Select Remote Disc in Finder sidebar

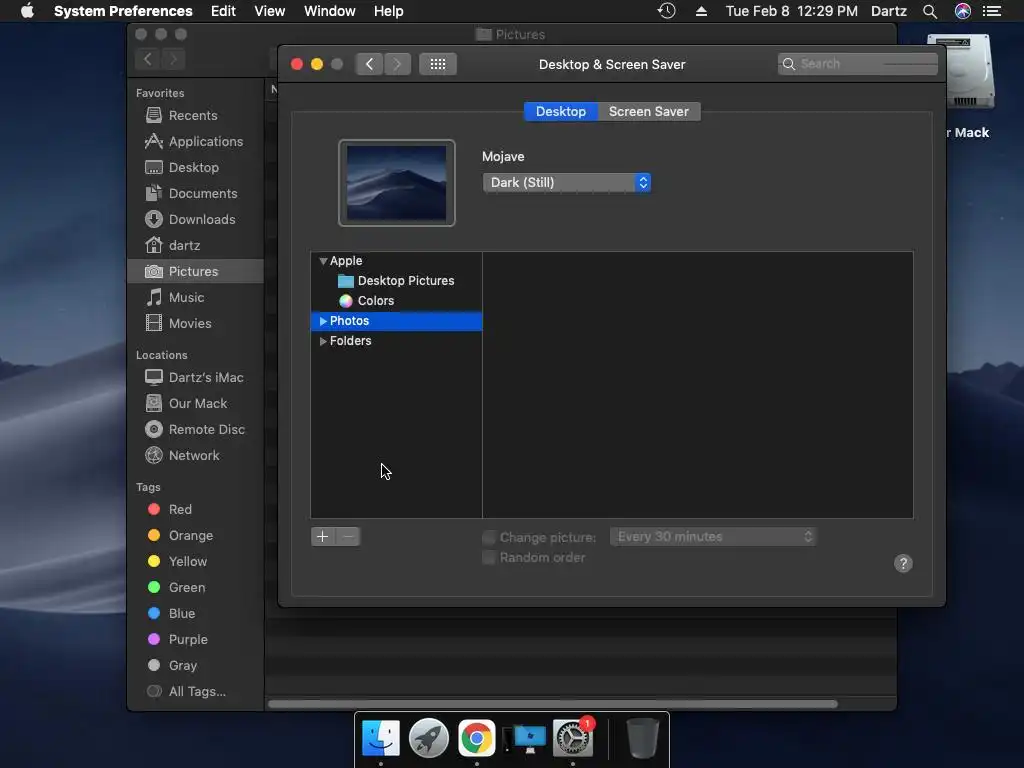click(195, 430)
